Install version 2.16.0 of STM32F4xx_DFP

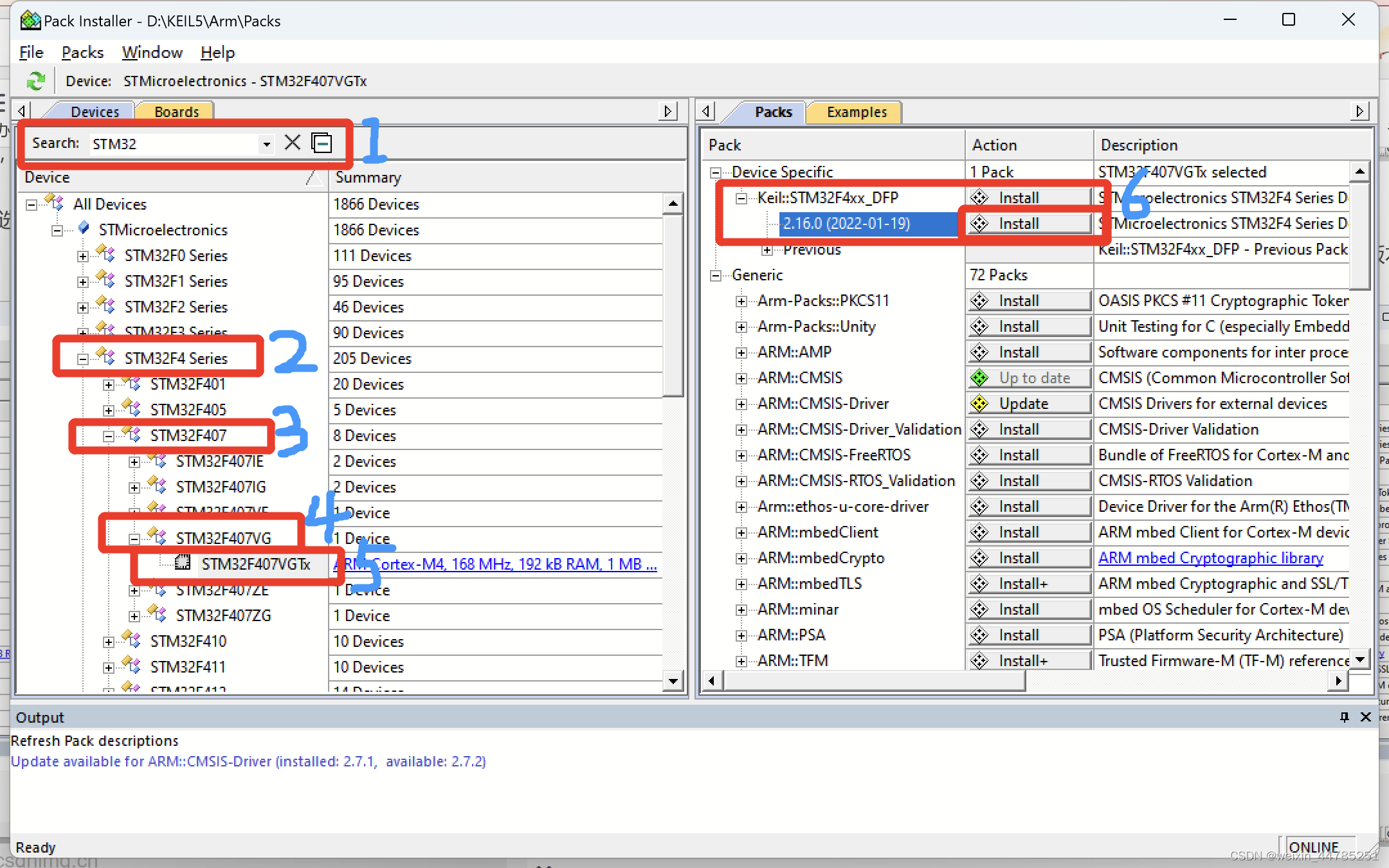[1028, 223]
